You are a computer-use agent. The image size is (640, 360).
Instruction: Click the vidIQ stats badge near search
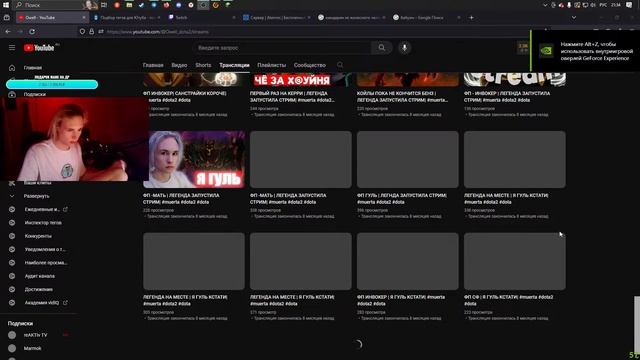pyautogui.click(x=523, y=48)
